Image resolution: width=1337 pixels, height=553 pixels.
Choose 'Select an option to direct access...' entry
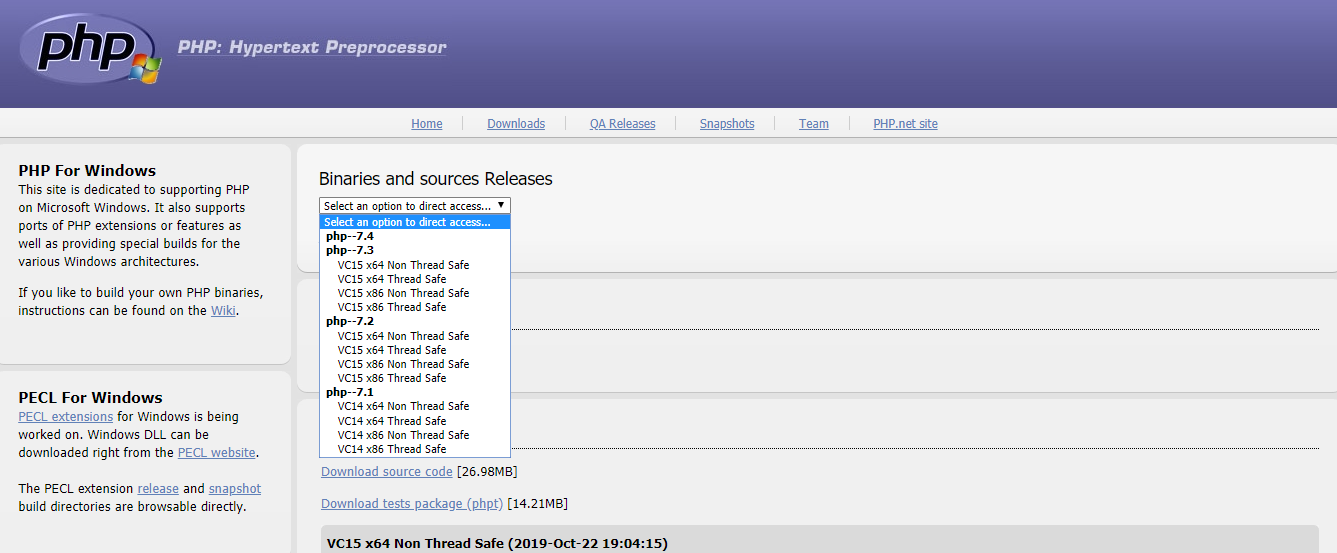pos(415,222)
